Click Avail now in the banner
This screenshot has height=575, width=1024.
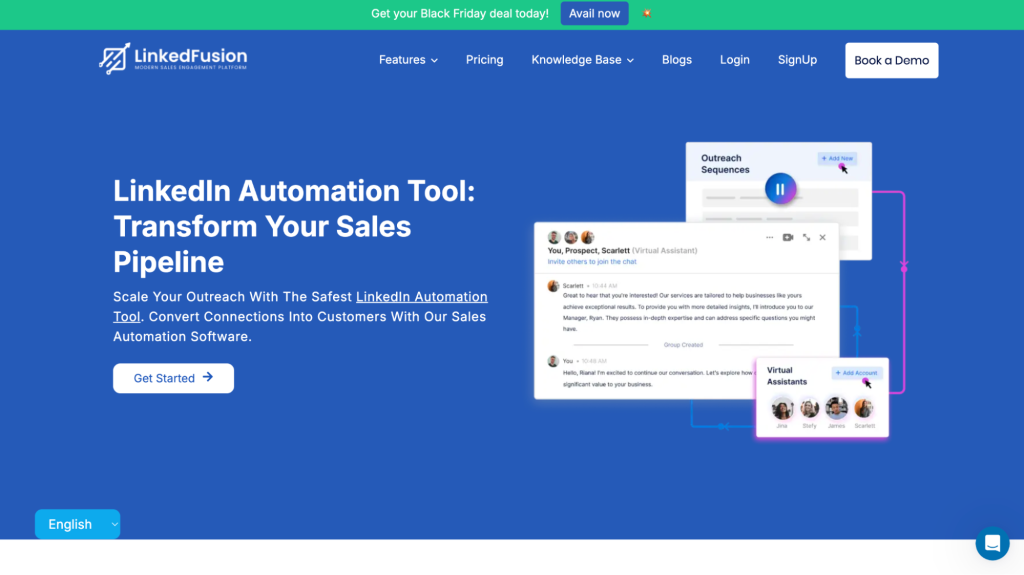pos(594,13)
